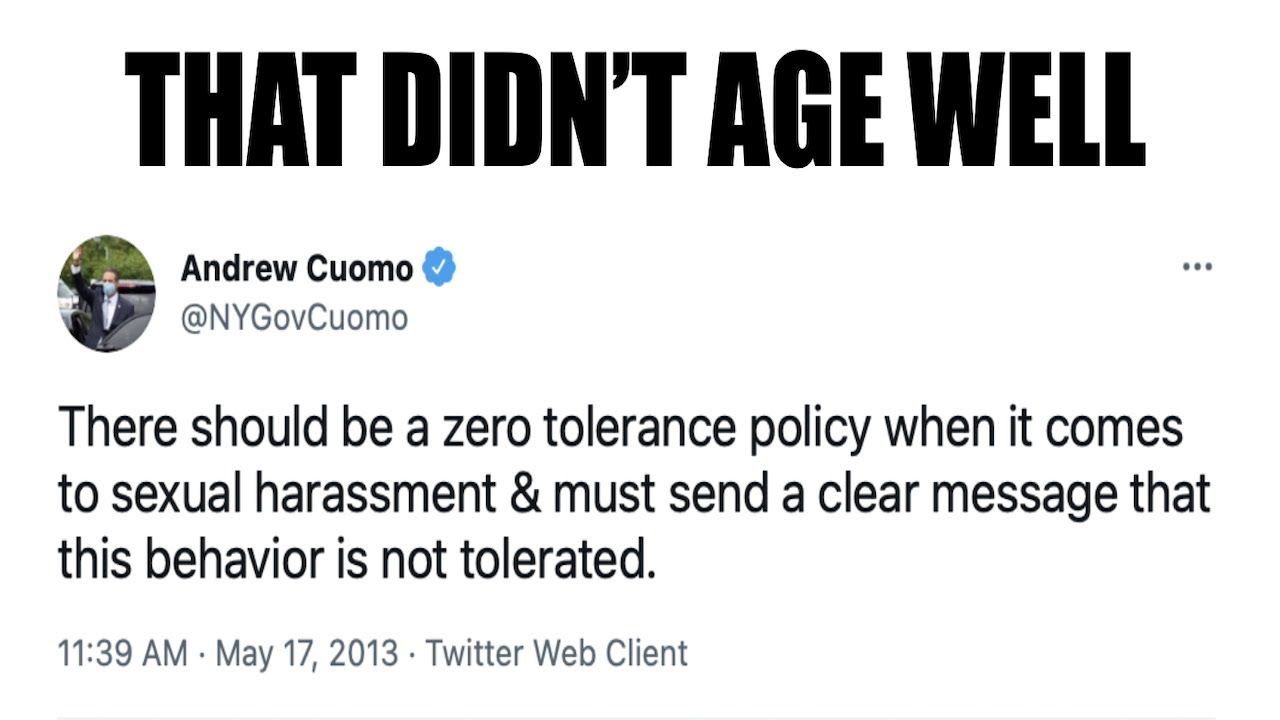This screenshot has height=720, width=1280.
Task: Open the tweet's three-dot more options menu
Action: (x=1197, y=267)
